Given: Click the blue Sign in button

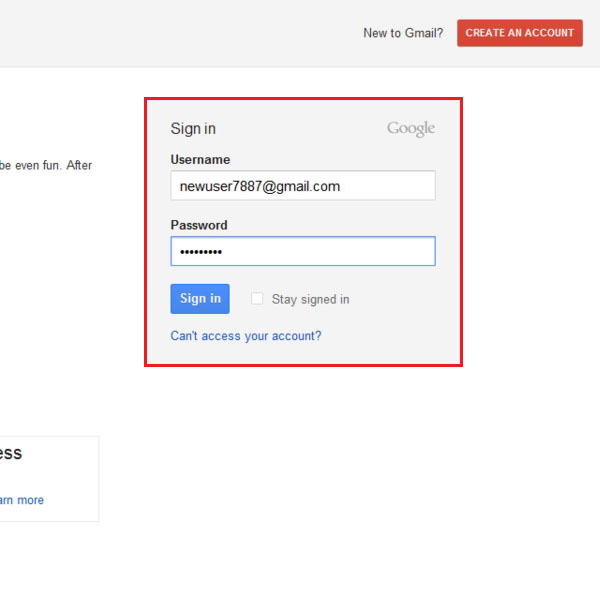Looking at the screenshot, I should click(x=200, y=299).
